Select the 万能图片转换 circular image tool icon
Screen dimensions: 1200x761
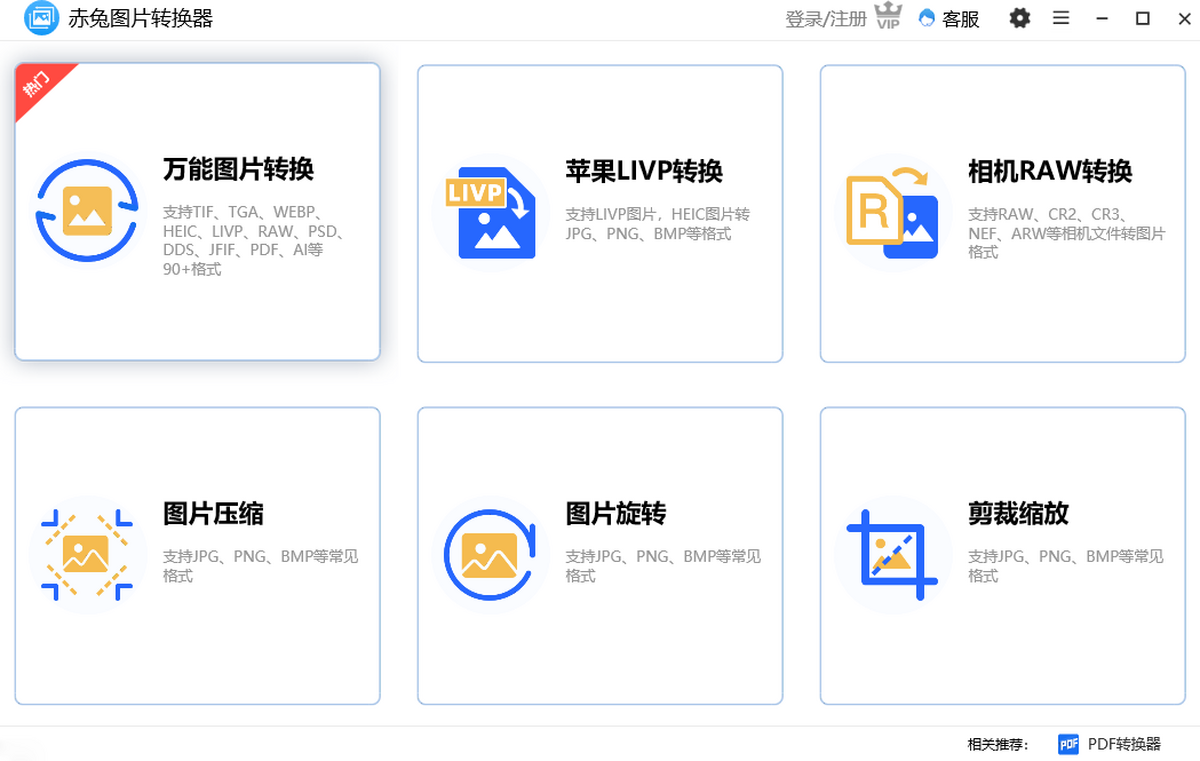pyautogui.click(x=88, y=212)
